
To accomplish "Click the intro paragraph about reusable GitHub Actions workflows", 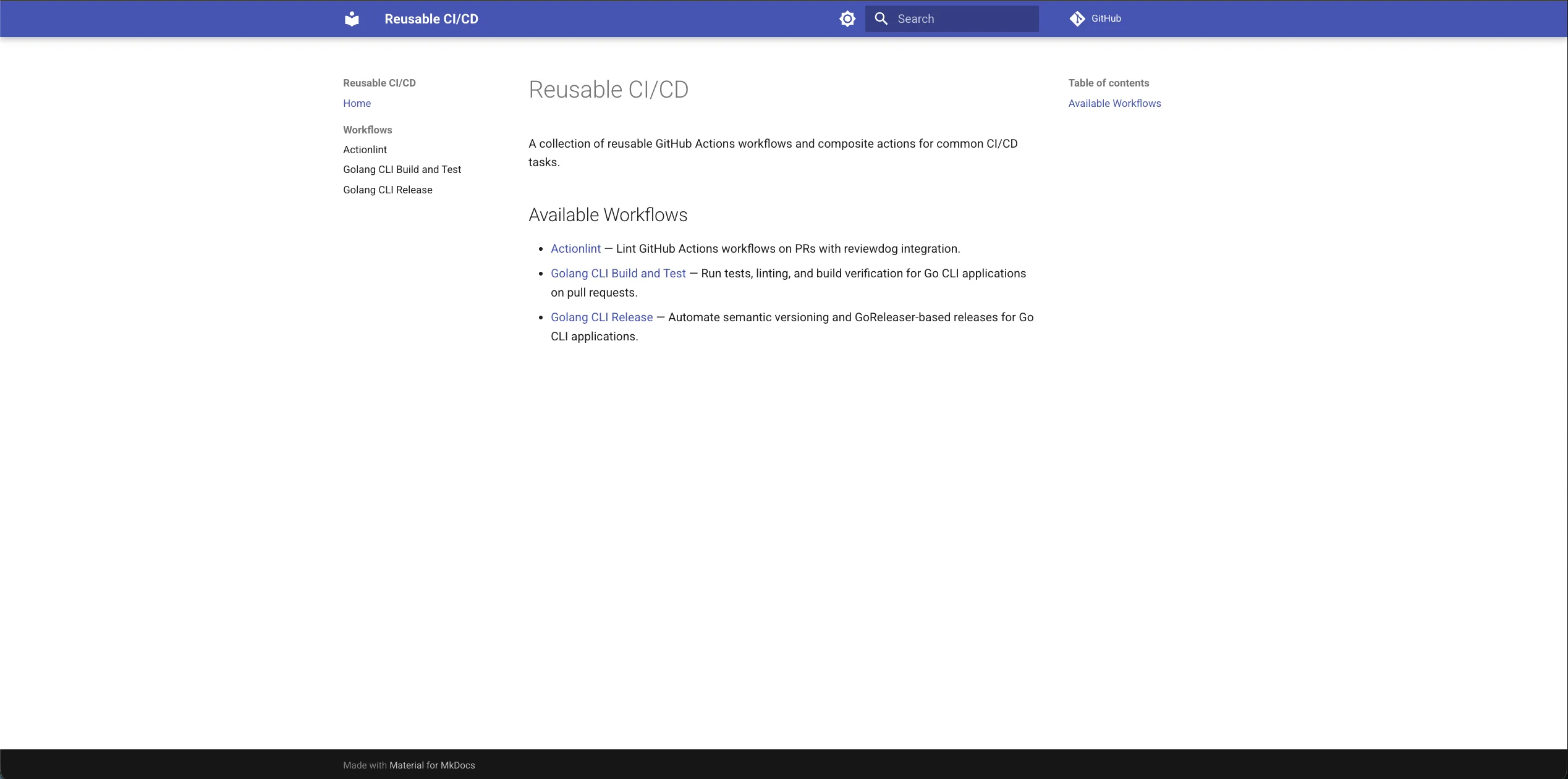I will [773, 153].
